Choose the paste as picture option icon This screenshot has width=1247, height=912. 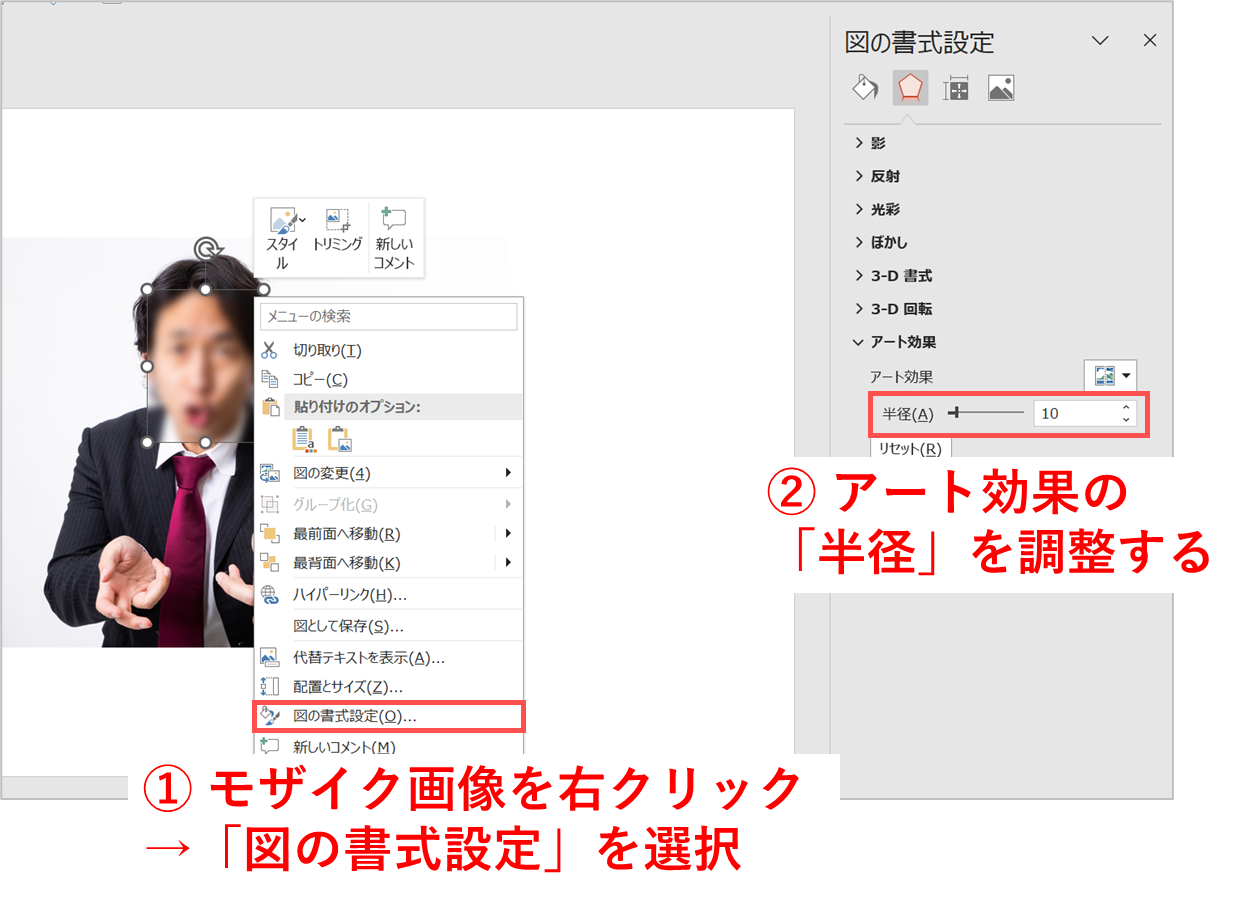coord(340,438)
